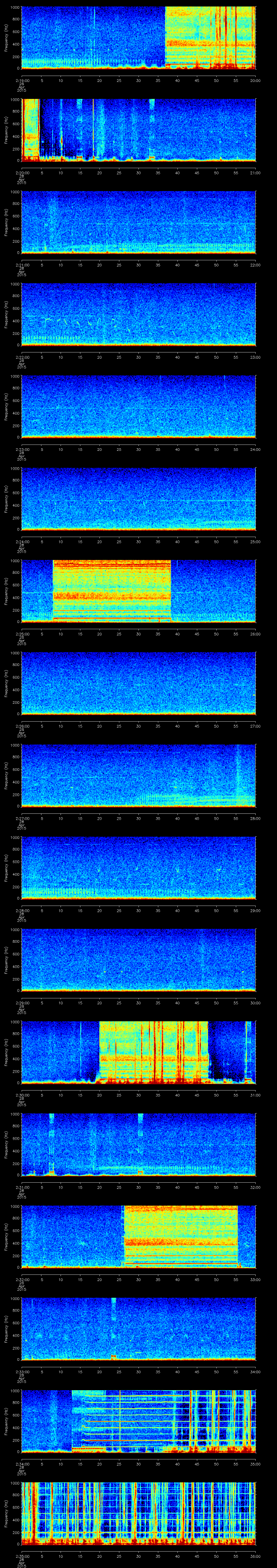Click the 31:00 end time label
Viewport: 277px width, 1568px height.
click(255, 1095)
